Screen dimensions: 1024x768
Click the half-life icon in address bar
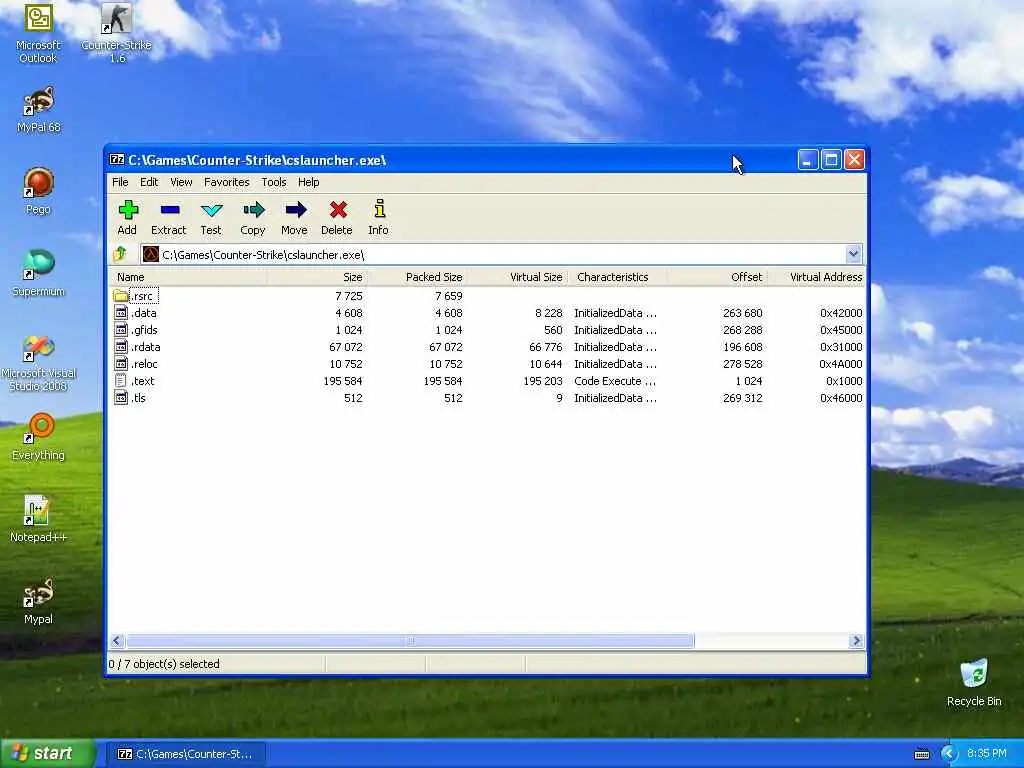click(x=151, y=254)
